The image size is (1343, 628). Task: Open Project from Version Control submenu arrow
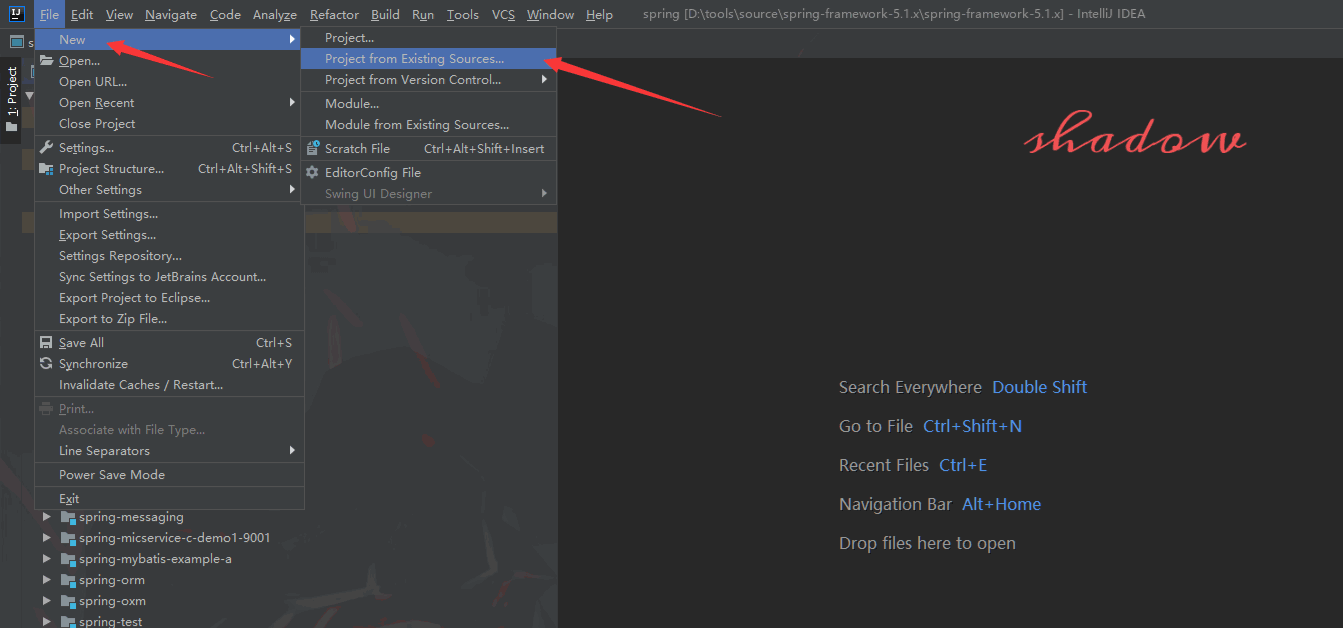click(545, 79)
